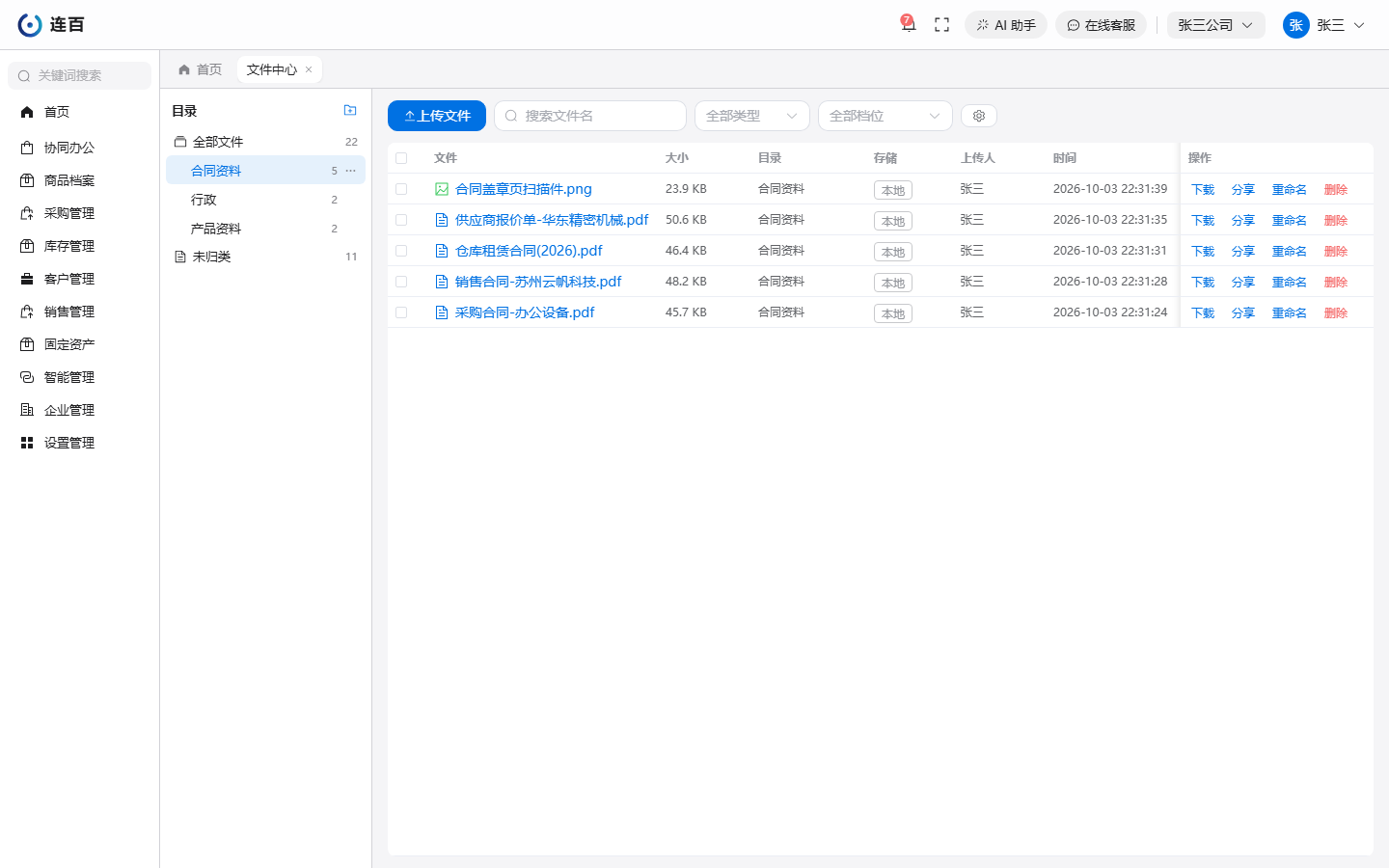The width and height of the screenshot is (1389, 868).
Task: Select the 行政 folder
Action: [265, 200]
